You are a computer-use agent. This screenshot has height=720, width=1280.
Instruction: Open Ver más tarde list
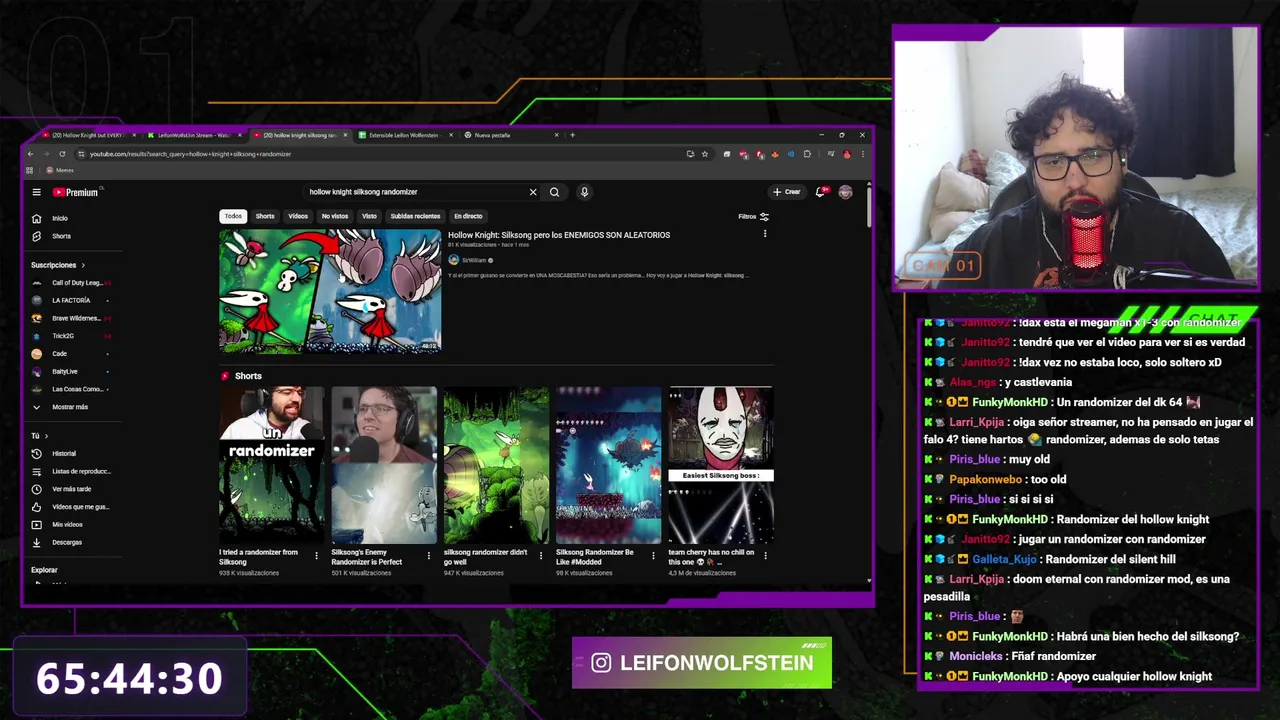tap(70, 489)
